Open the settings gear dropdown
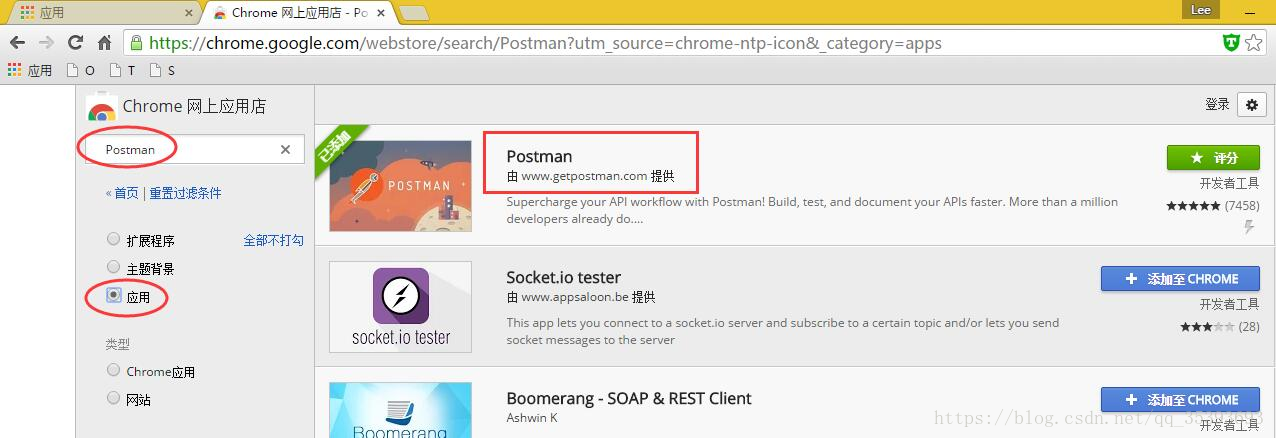Screen dimensions: 1276x438 point(1252,104)
